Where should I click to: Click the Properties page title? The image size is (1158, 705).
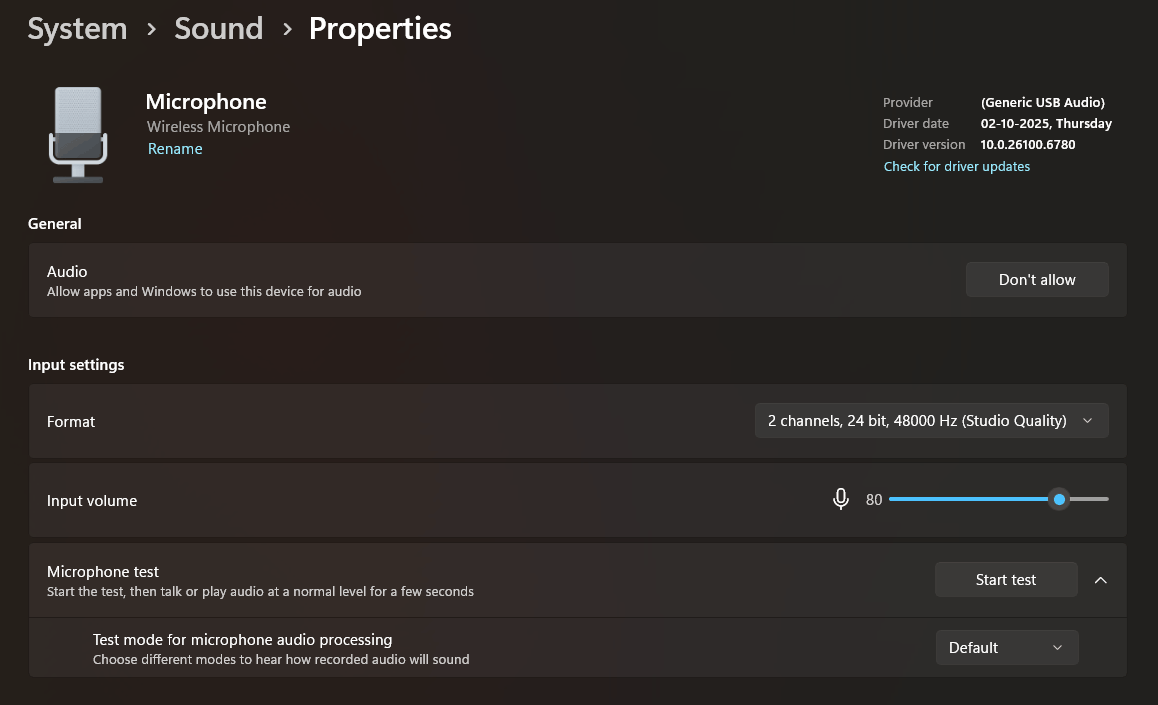pyautogui.click(x=380, y=29)
